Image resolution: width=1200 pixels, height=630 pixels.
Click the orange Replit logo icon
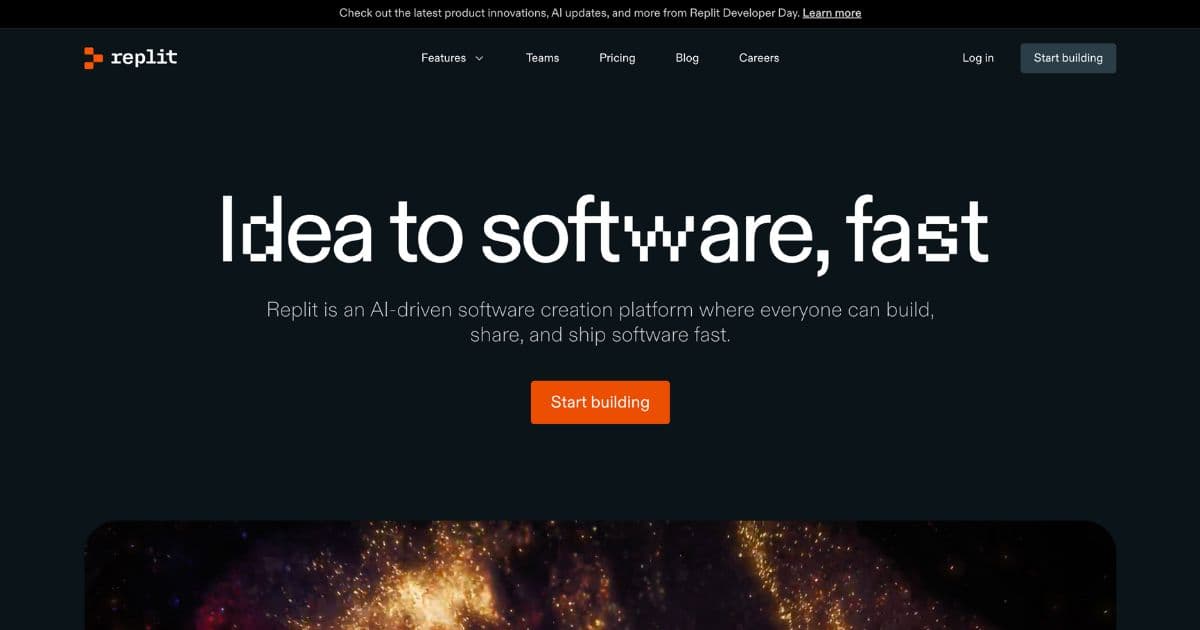tap(93, 58)
